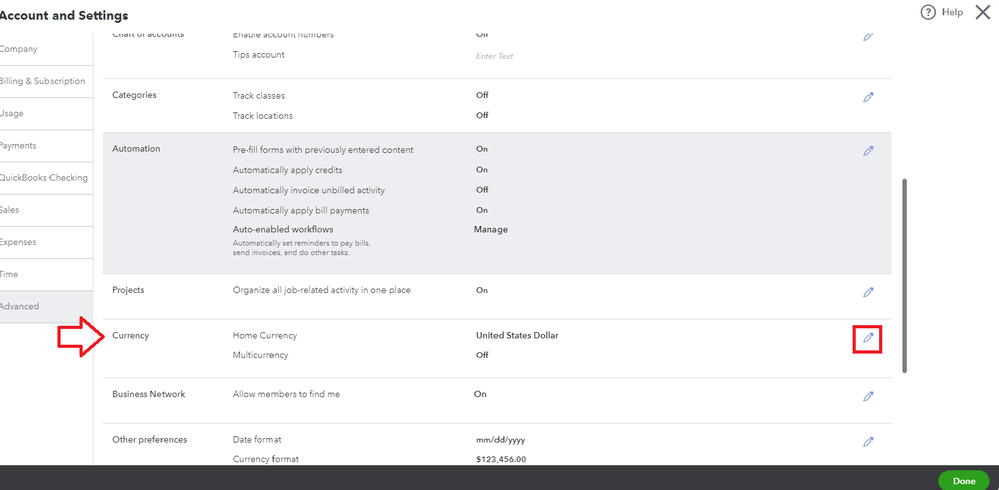Edit the Categories section with pencil icon

click(x=868, y=97)
